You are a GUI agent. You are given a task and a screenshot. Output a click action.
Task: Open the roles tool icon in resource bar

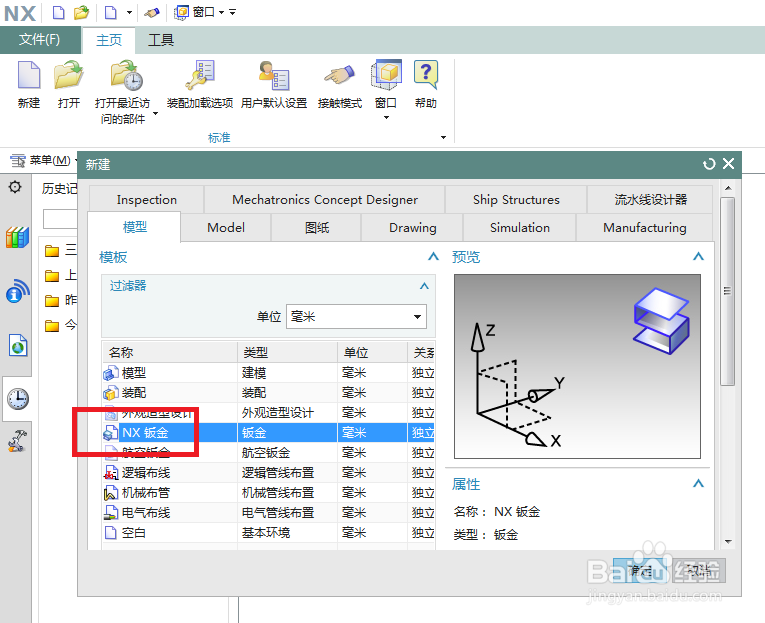click(17, 441)
